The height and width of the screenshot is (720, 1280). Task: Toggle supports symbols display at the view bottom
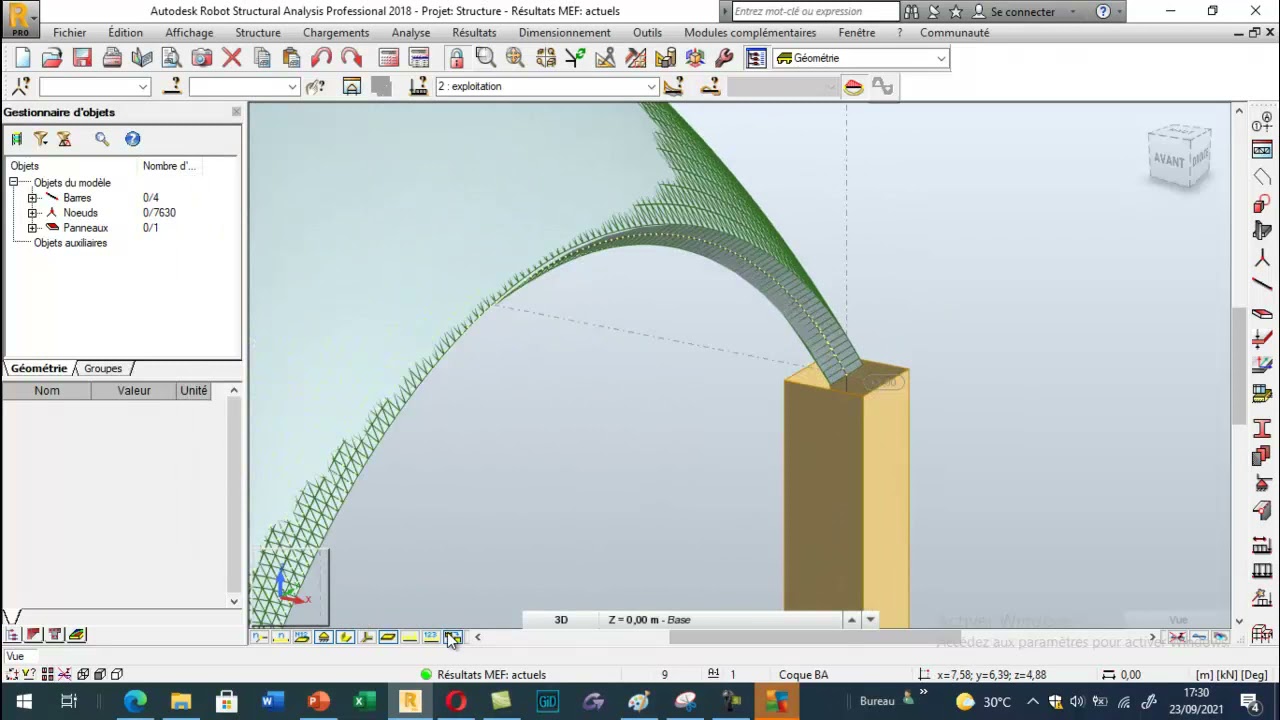click(x=323, y=637)
